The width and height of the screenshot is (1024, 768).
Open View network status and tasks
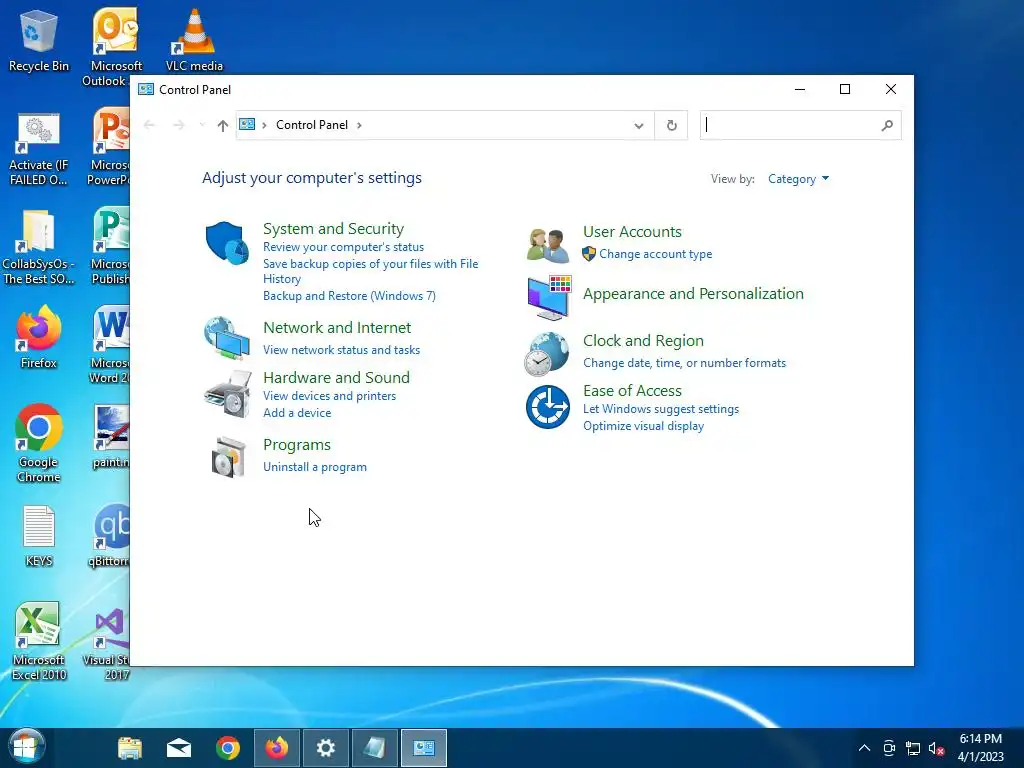pyautogui.click(x=341, y=350)
